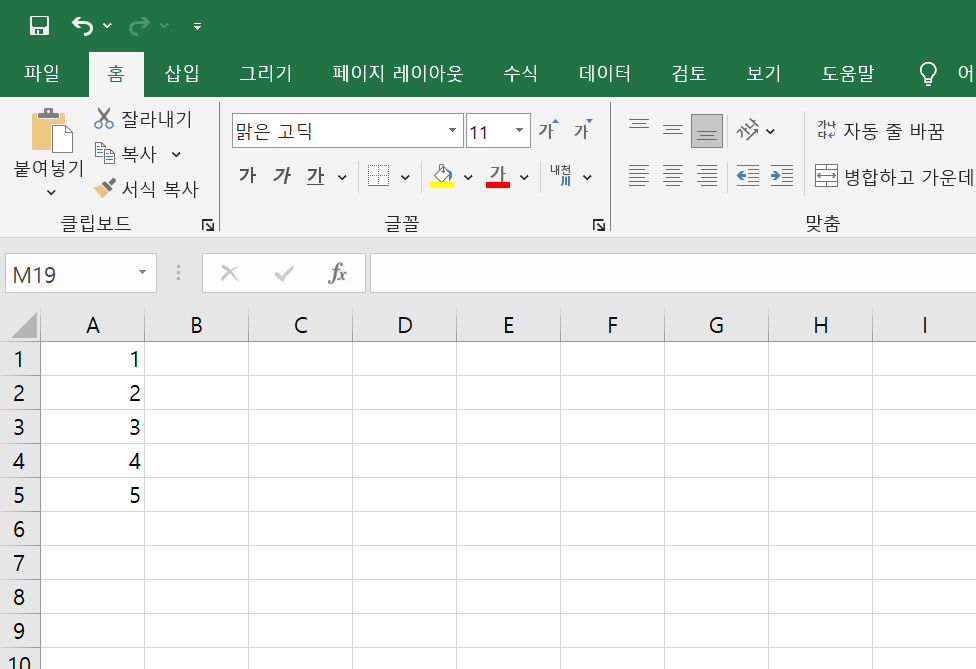
Task: Open the 페이지 레이아웃 tab
Action: (x=398, y=73)
